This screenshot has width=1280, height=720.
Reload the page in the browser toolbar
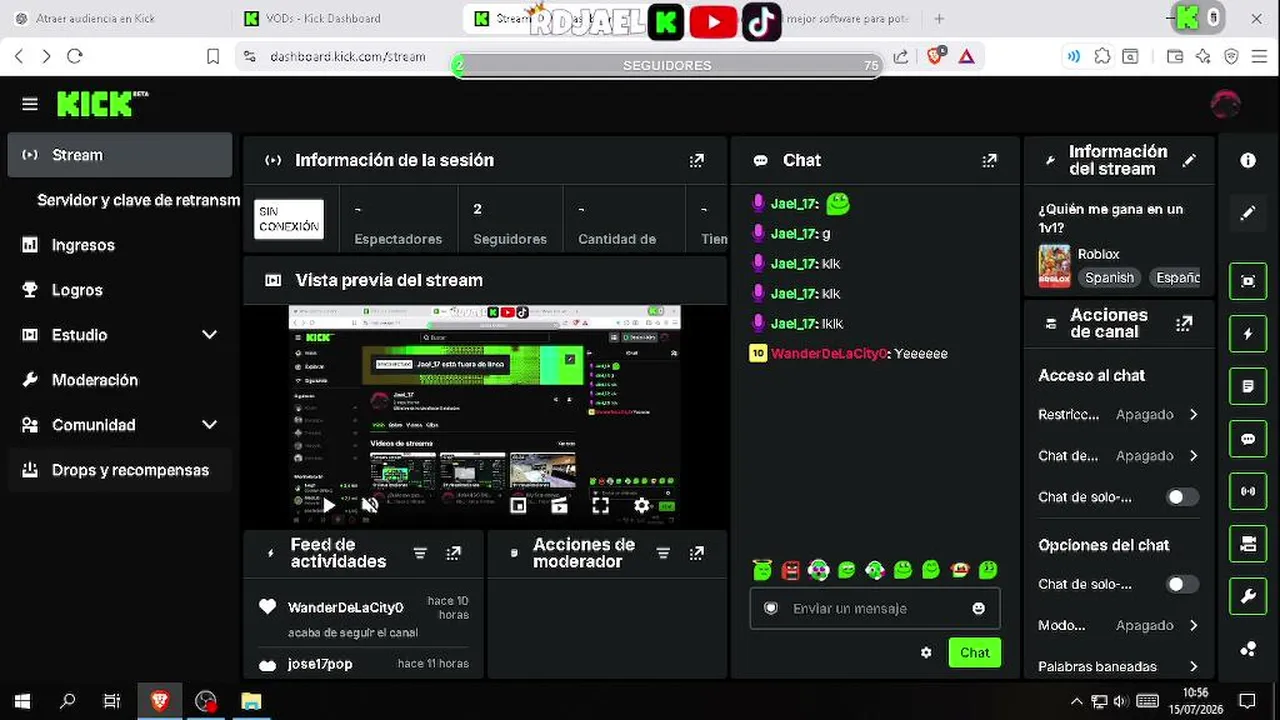[75, 57]
